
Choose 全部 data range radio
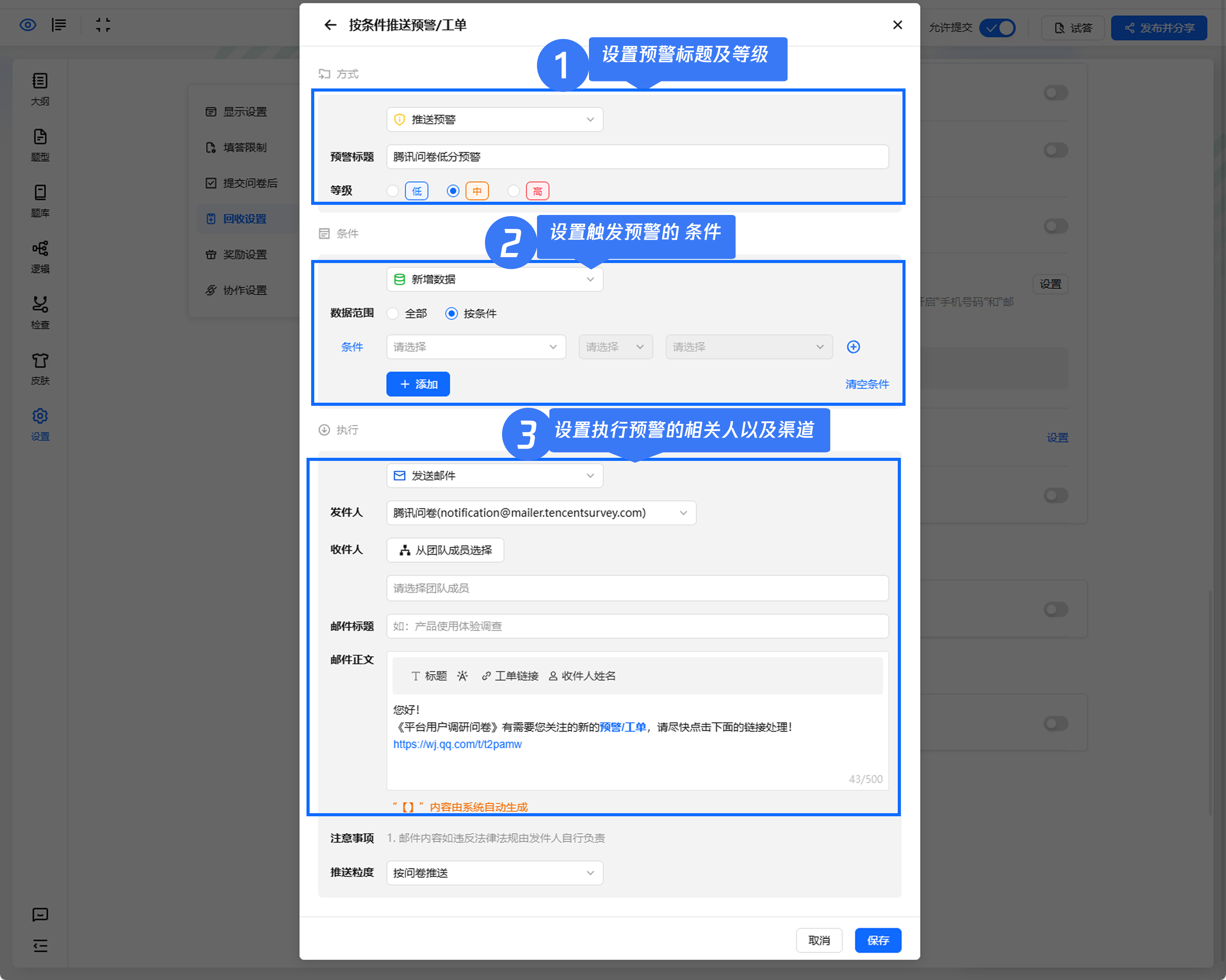coord(392,314)
